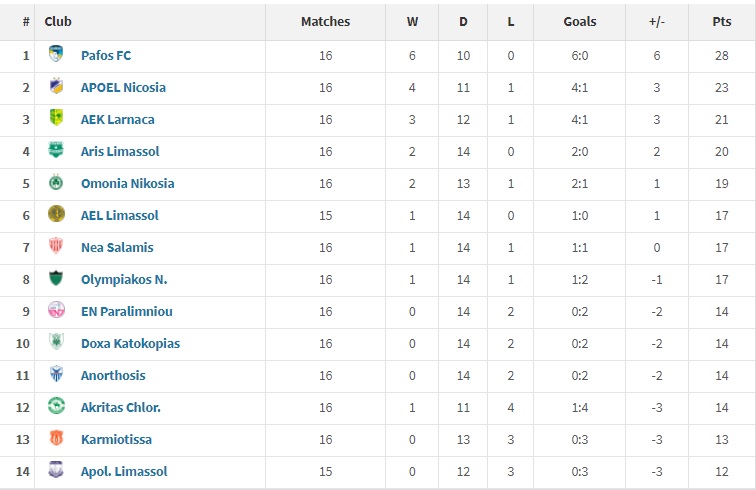The height and width of the screenshot is (490, 756).
Task: Click the Akritas Chlor. green round crest
Action: click(x=56, y=406)
